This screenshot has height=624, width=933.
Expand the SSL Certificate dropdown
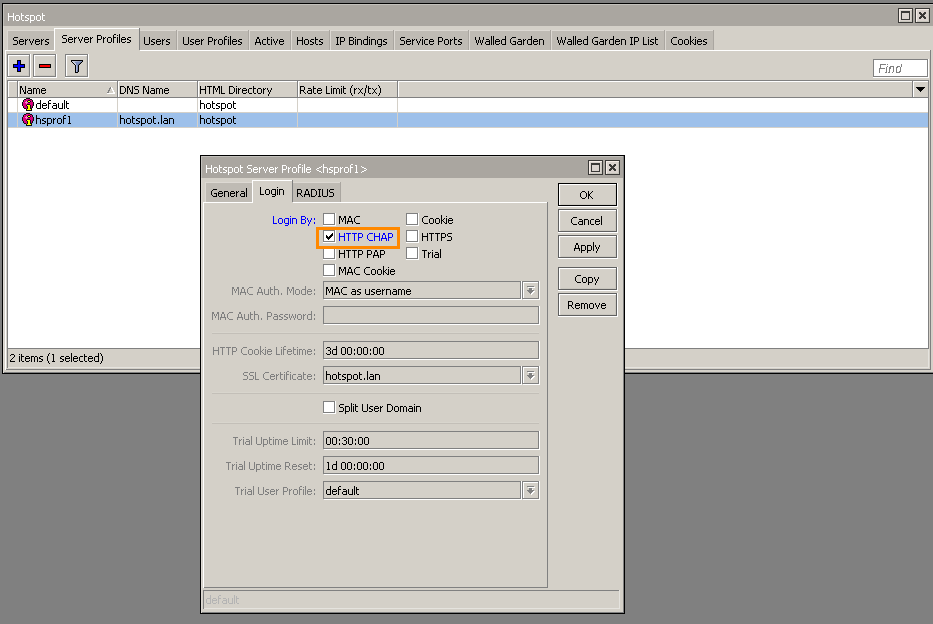tap(530, 376)
